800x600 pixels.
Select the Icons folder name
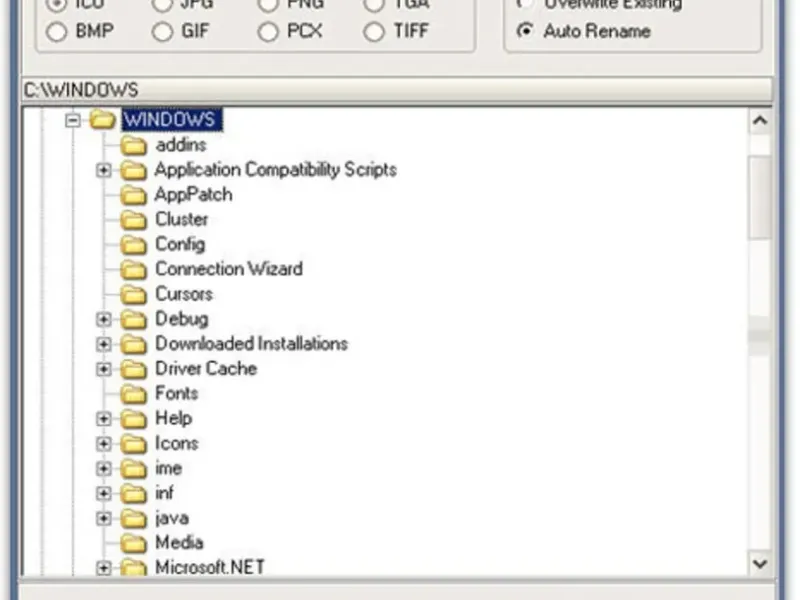coord(176,443)
